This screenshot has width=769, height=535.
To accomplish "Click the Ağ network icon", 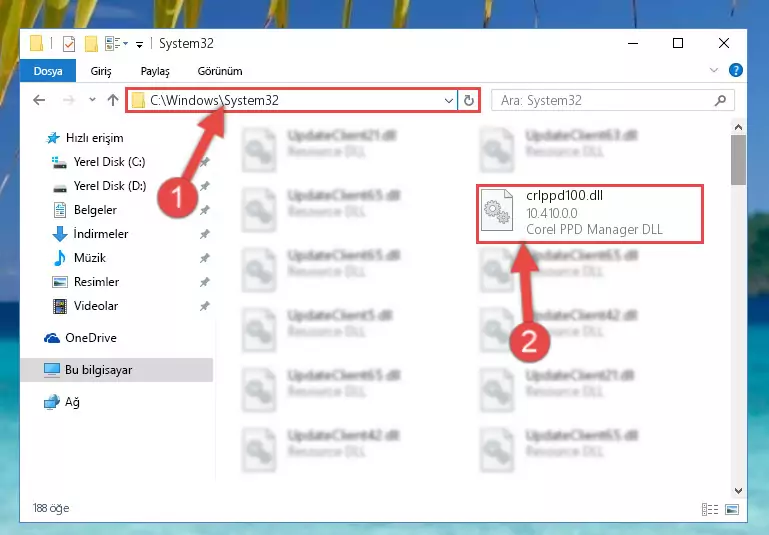I will click(x=51, y=402).
